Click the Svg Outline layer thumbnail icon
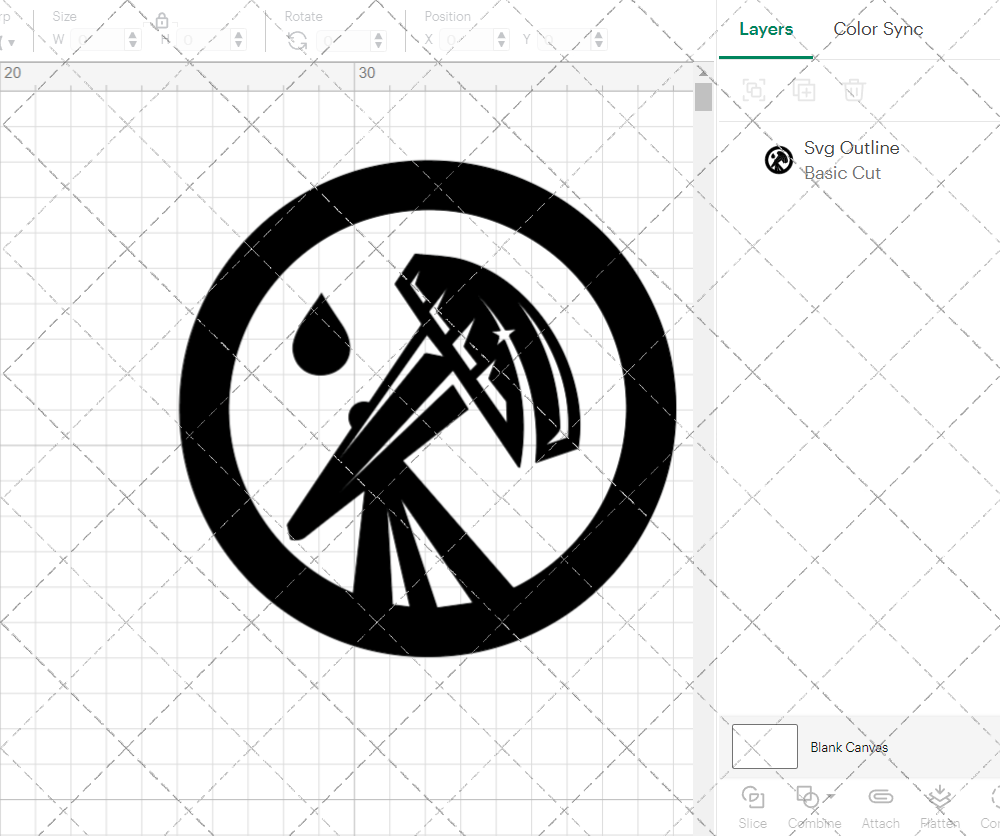The width and height of the screenshot is (1000, 836). (x=779, y=160)
